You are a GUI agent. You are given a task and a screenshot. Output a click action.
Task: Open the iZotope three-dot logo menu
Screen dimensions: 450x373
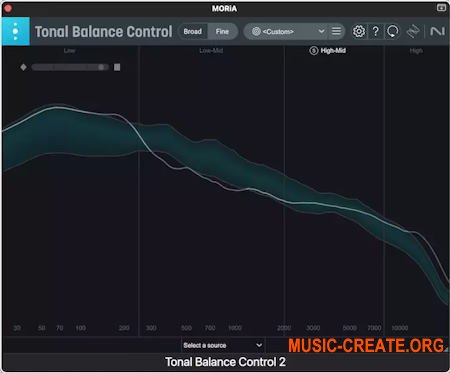pyautogui.click(x=15, y=31)
